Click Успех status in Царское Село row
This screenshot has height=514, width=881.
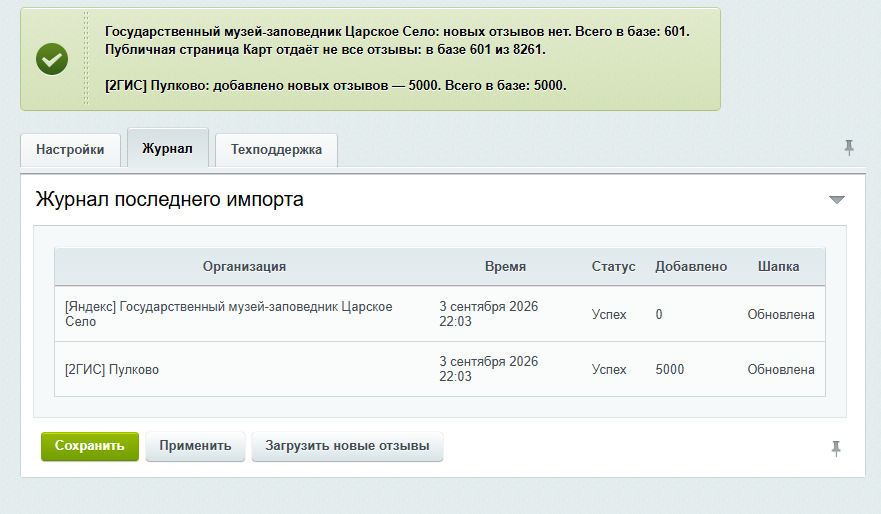click(608, 315)
